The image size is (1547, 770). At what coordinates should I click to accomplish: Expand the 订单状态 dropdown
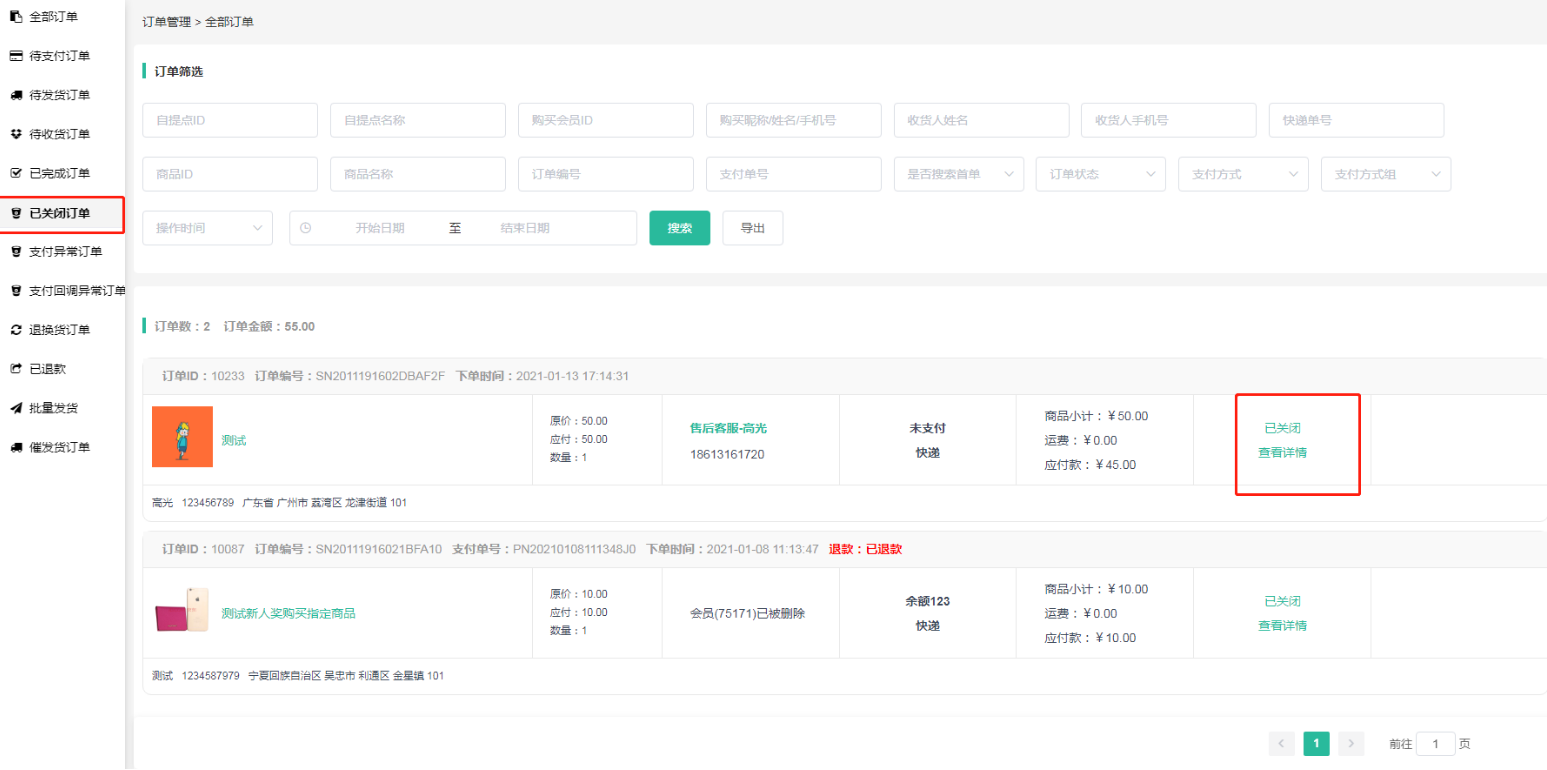click(1100, 174)
